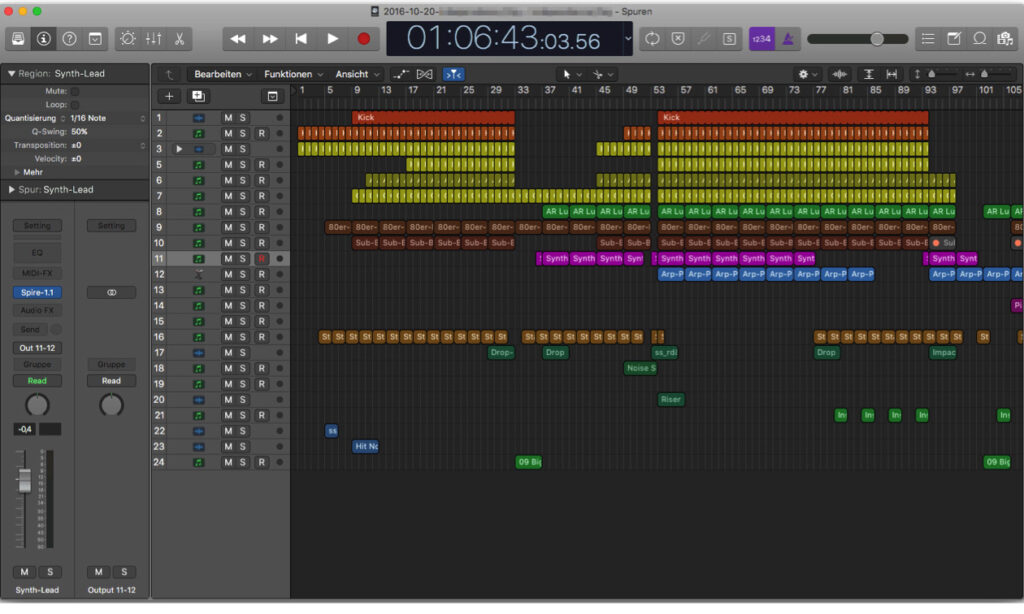Click the Fast Forward transport button
1024x614 pixels.
pyautogui.click(x=269, y=39)
